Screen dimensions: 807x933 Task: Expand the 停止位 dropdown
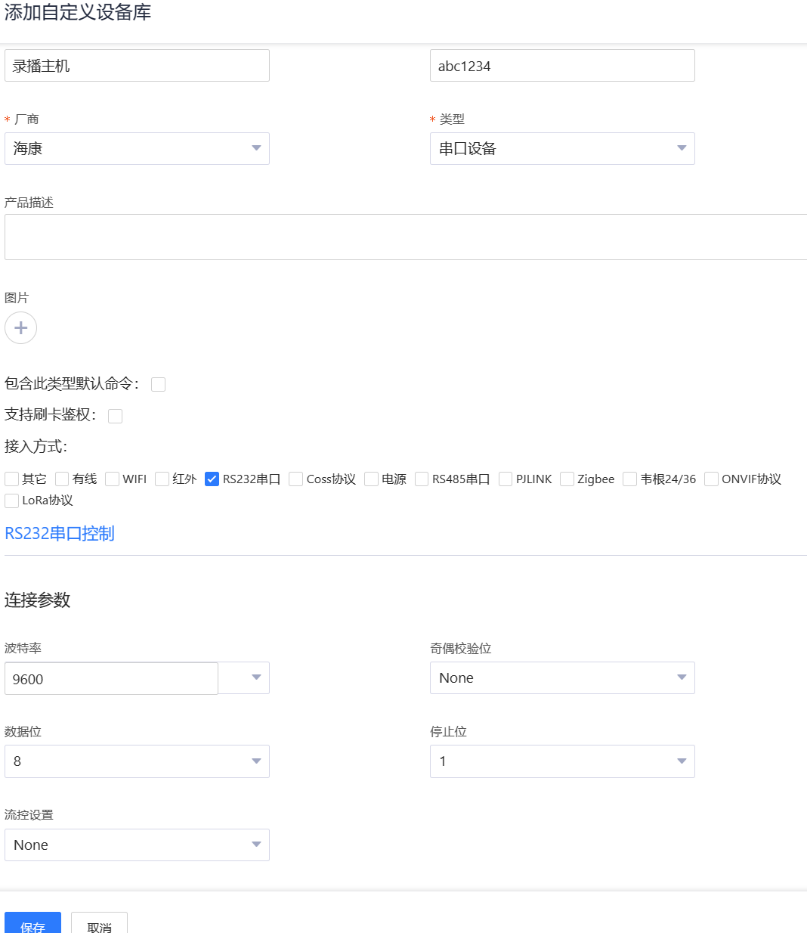[562, 762]
